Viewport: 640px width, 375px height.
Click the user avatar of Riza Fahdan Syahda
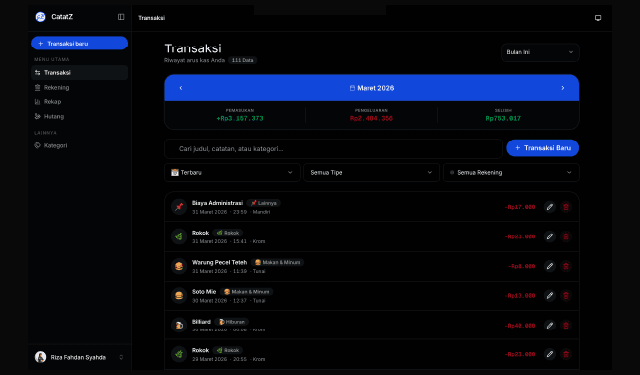pyautogui.click(x=40, y=357)
